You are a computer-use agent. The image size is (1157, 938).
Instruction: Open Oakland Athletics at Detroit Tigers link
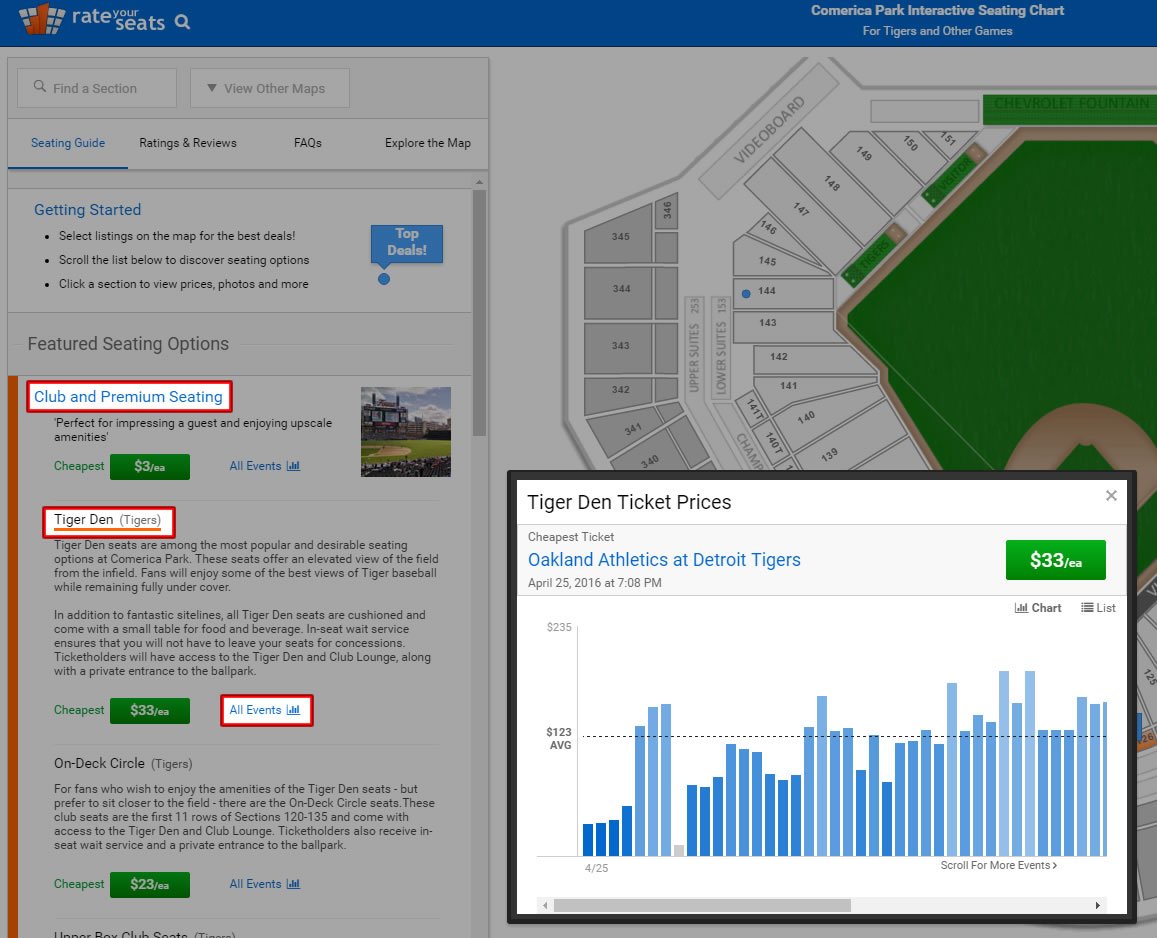664,559
